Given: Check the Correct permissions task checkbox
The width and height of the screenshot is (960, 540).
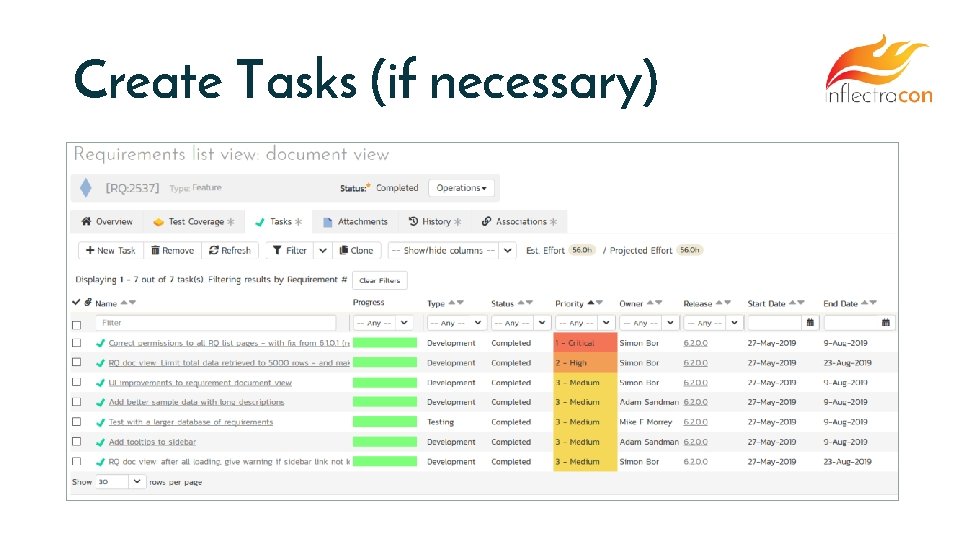Looking at the screenshot, I should point(77,342).
